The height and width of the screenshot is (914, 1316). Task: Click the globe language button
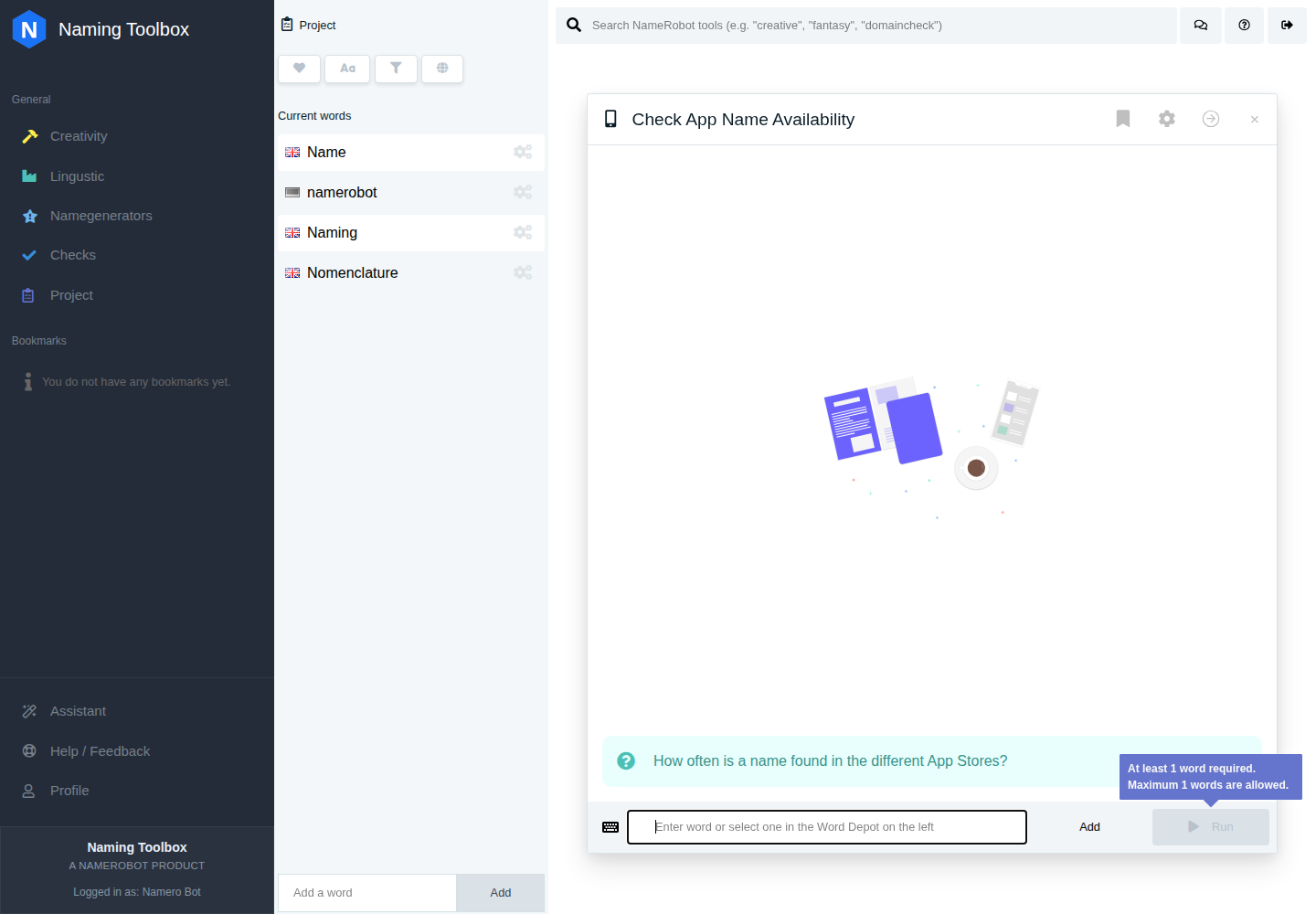442,69
